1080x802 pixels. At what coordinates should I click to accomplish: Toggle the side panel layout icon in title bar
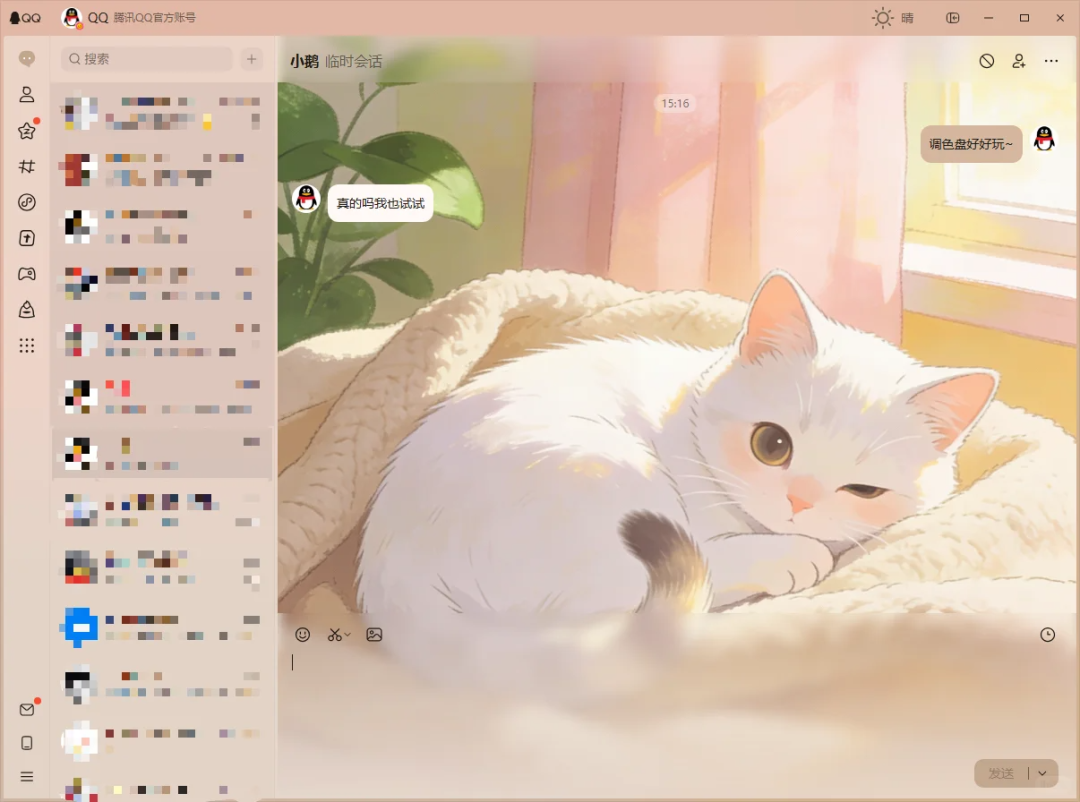(952, 18)
